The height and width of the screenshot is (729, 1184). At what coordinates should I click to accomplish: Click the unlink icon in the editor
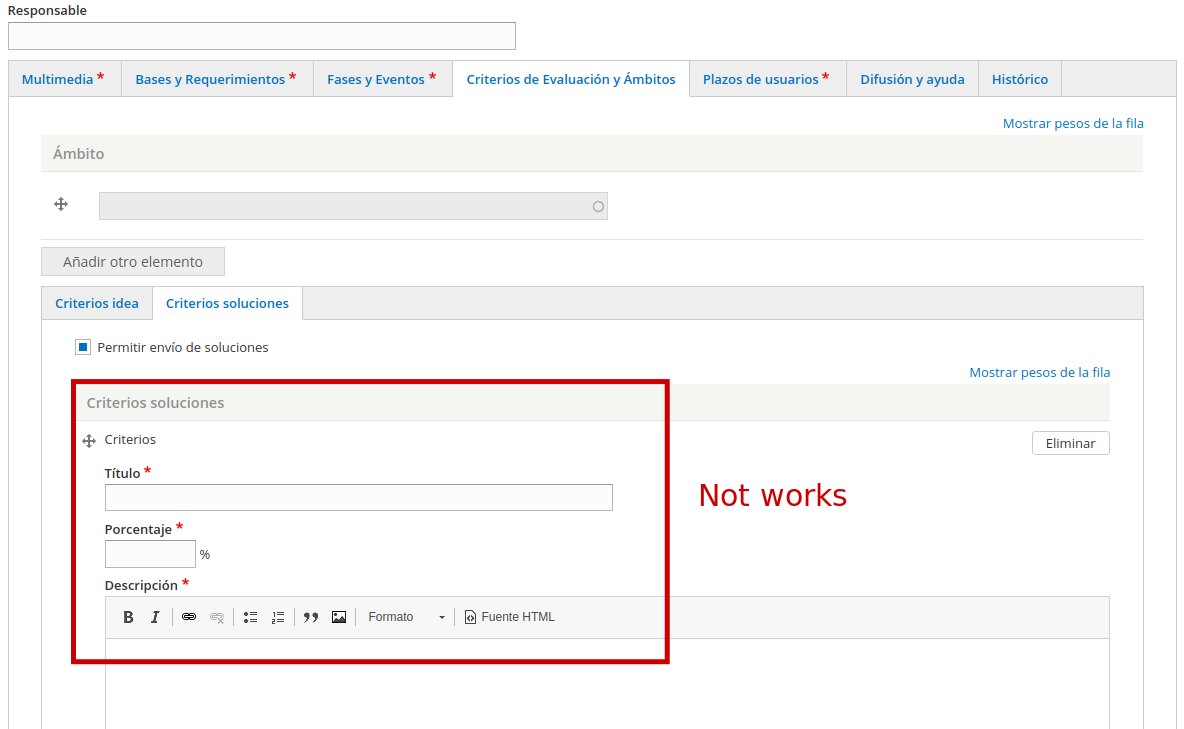[x=217, y=616]
